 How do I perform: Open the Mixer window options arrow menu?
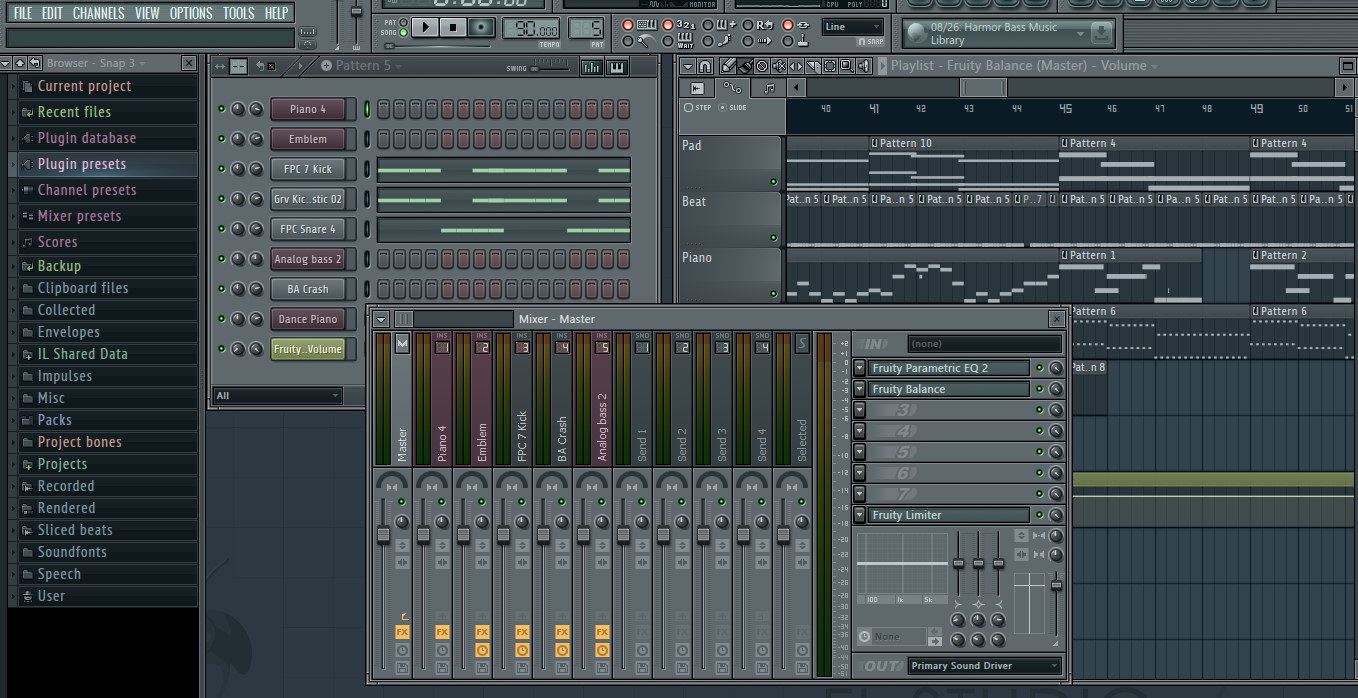pyautogui.click(x=381, y=319)
